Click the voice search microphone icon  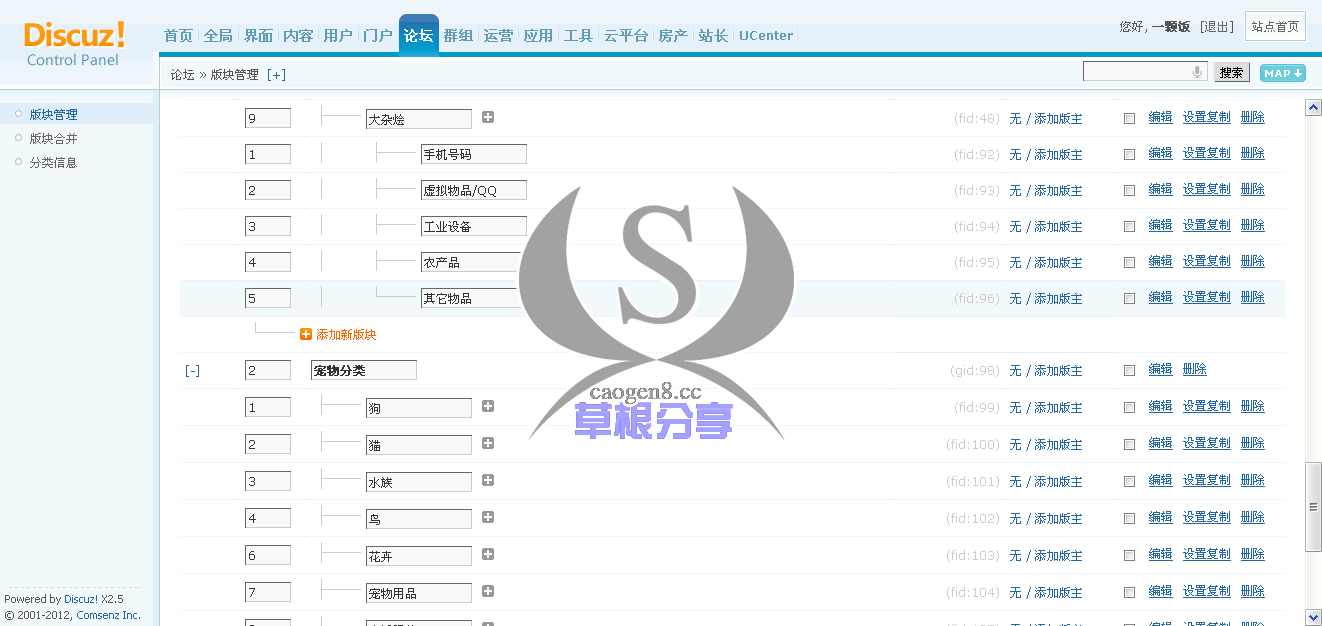click(x=1199, y=71)
